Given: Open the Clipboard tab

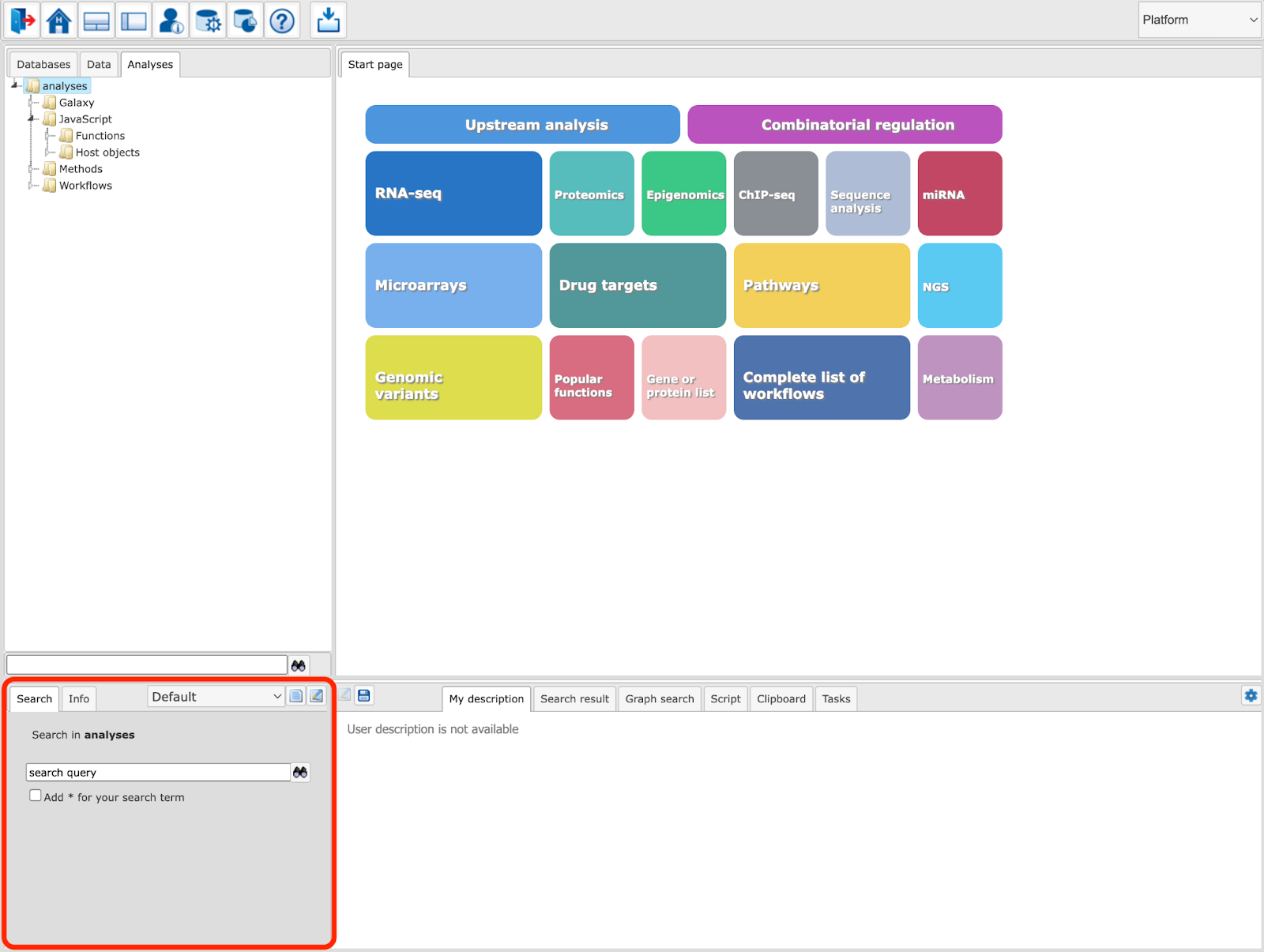Looking at the screenshot, I should pos(781,698).
